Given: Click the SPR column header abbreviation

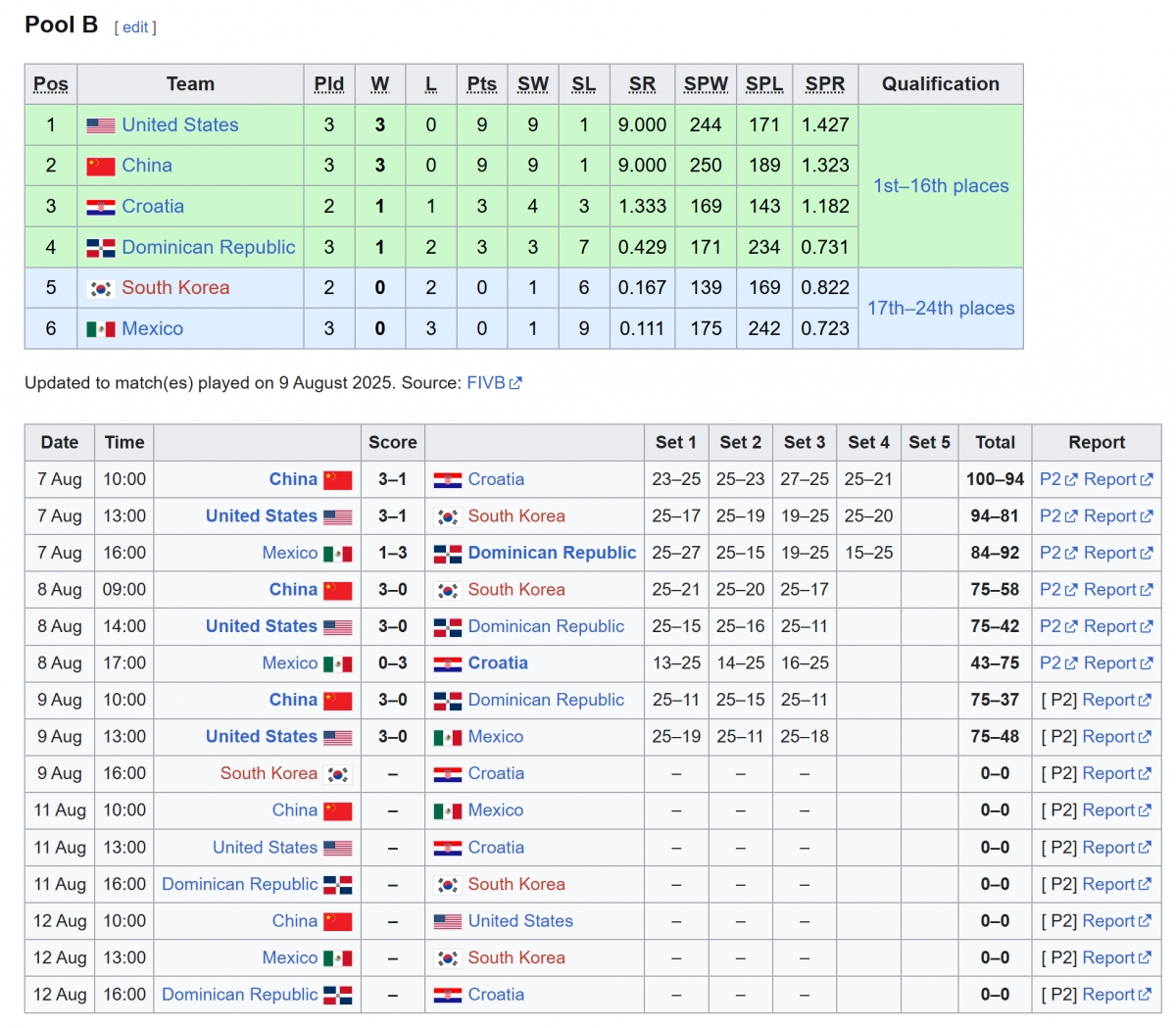Looking at the screenshot, I should pos(824,84).
